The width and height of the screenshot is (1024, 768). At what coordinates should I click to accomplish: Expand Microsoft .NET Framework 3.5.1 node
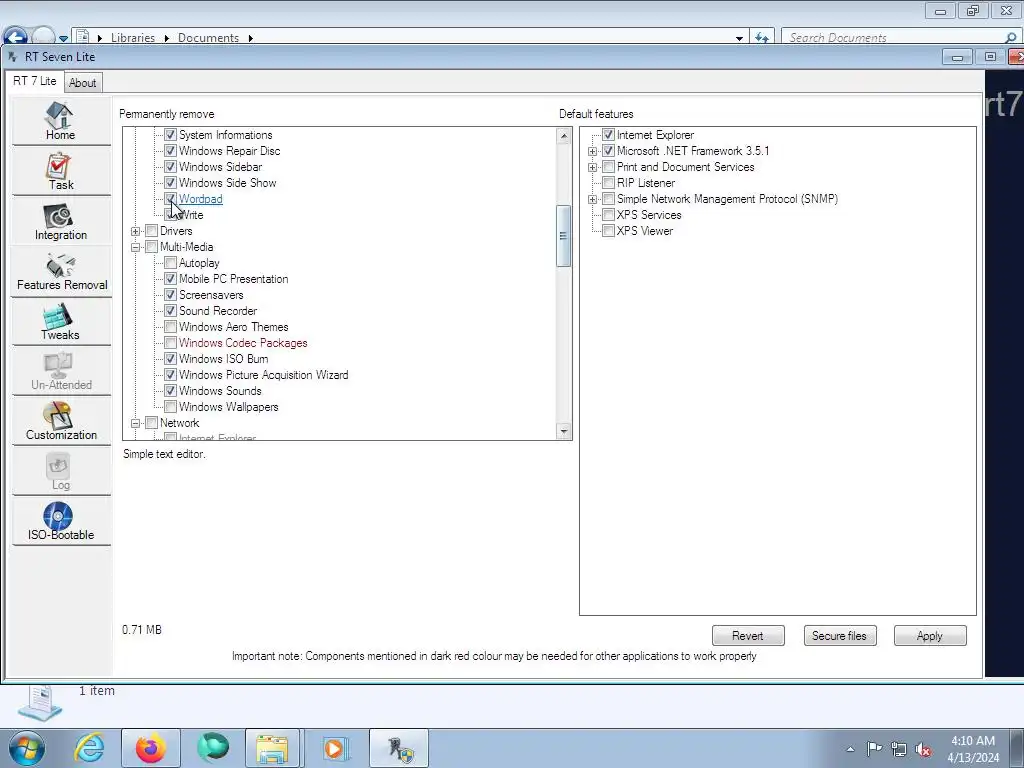pyautogui.click(x=592, y=151)
